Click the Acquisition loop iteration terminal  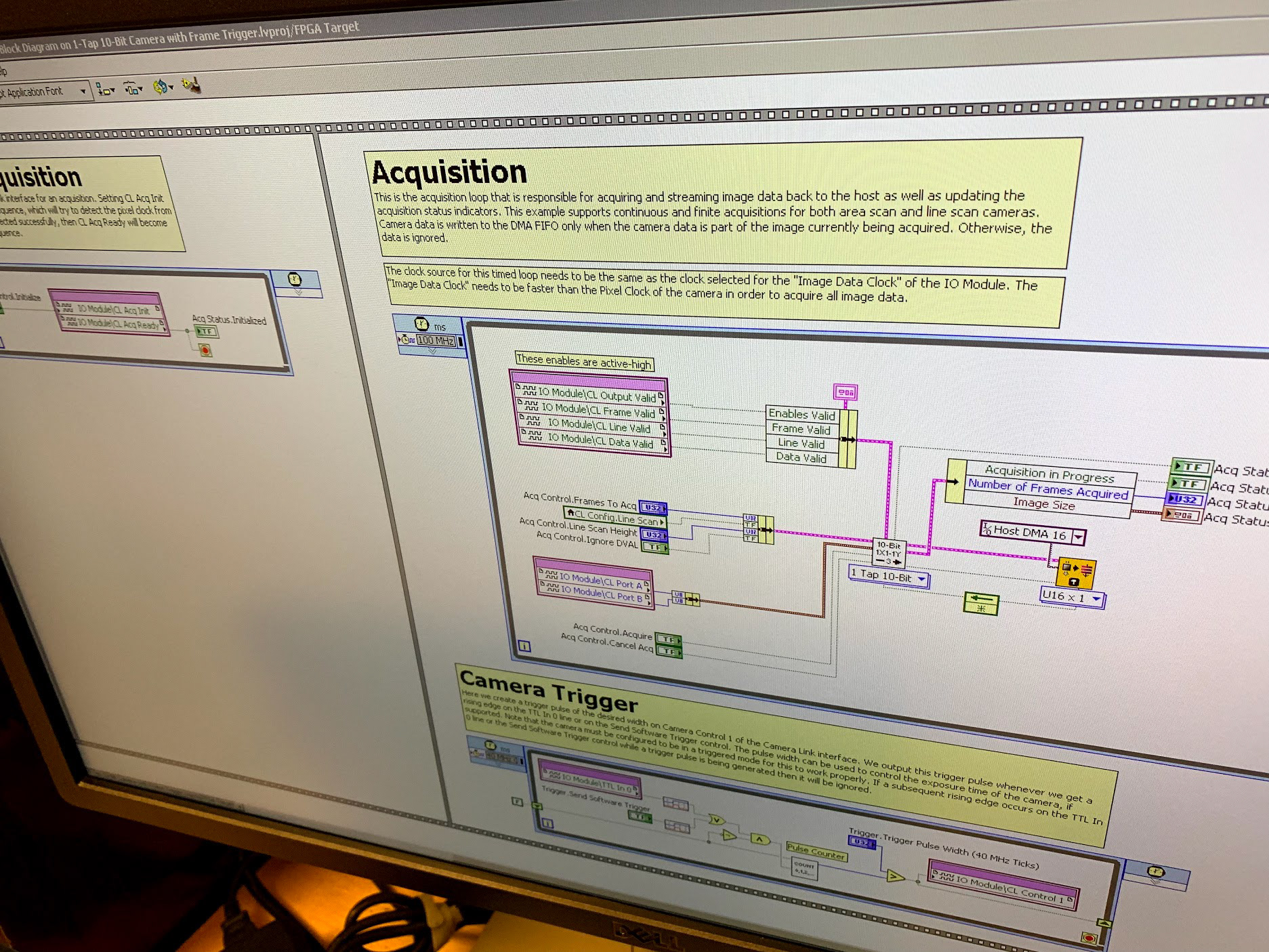click(x=524, y=646)
